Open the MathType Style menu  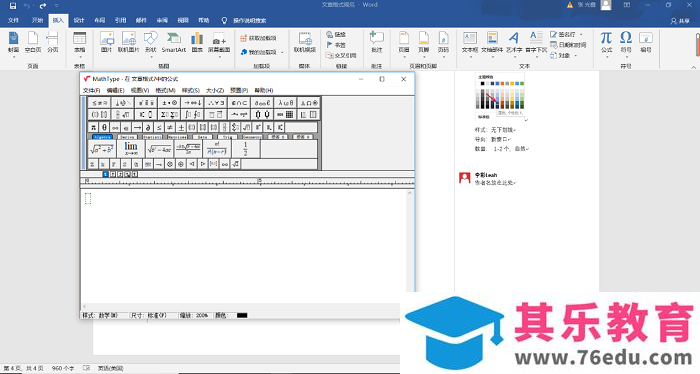pyautogui.click(x=191, y=91)
